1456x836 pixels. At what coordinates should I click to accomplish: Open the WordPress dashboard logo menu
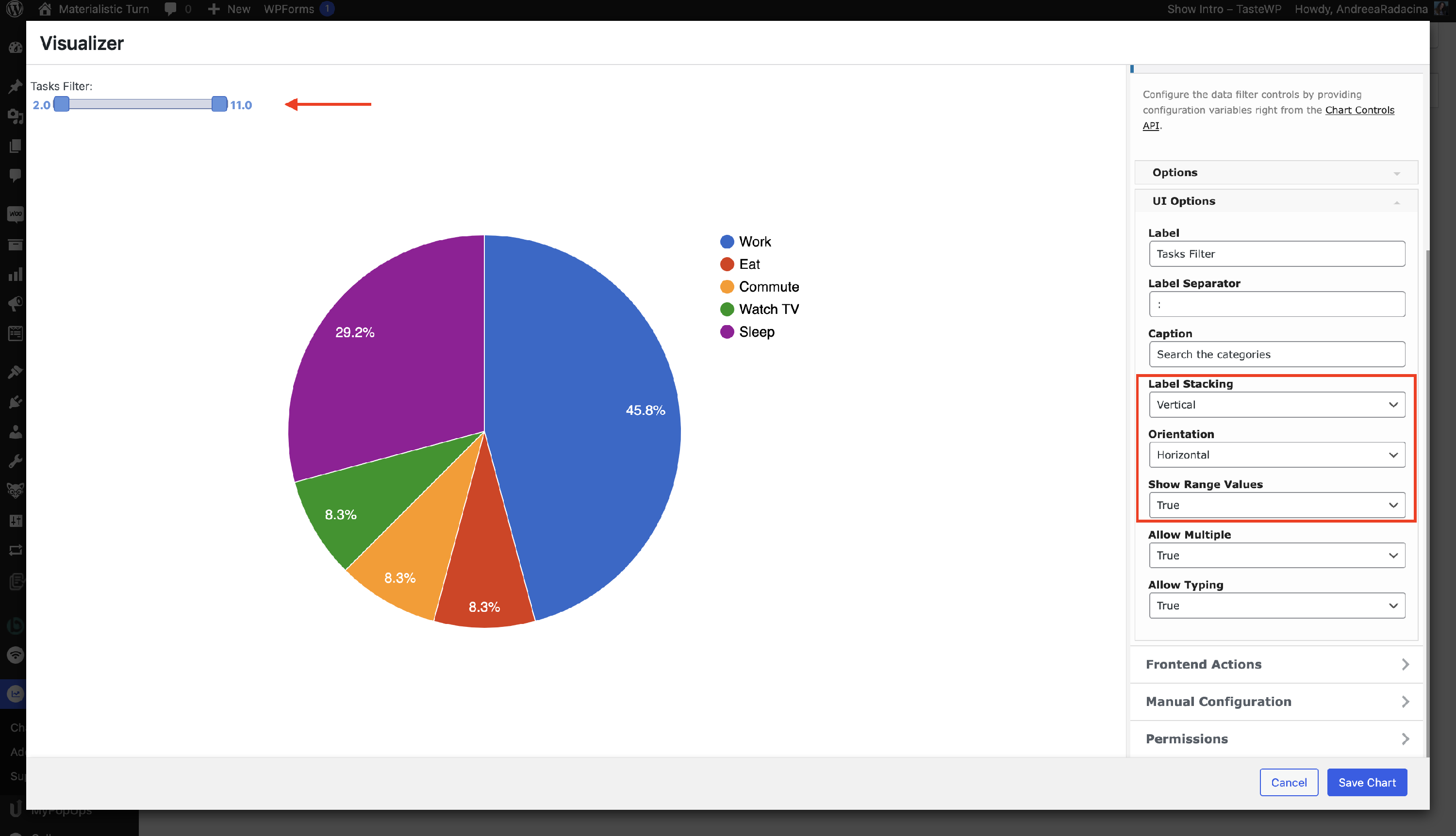(15, 9)
